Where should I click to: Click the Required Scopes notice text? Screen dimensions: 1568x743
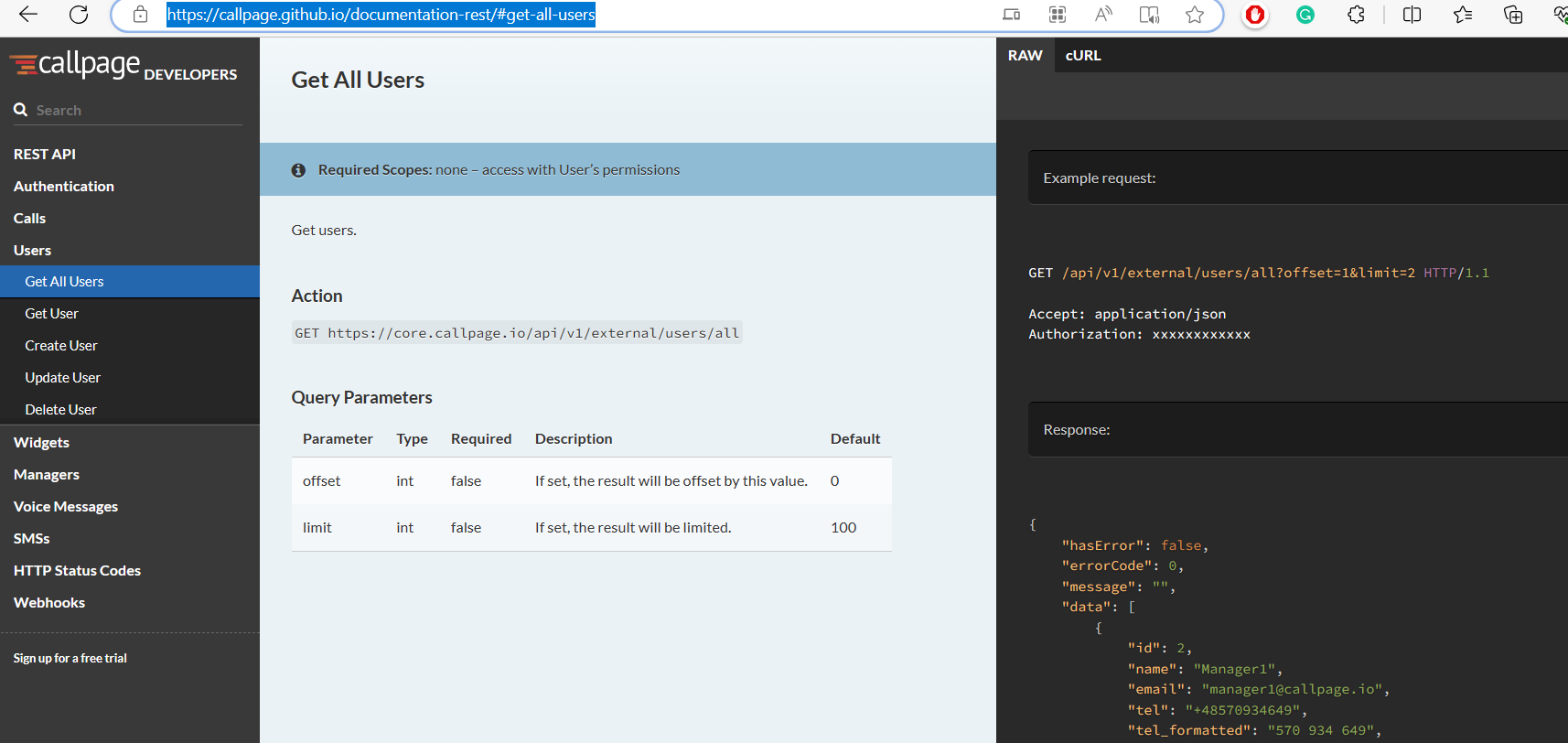tap(499, 170)
